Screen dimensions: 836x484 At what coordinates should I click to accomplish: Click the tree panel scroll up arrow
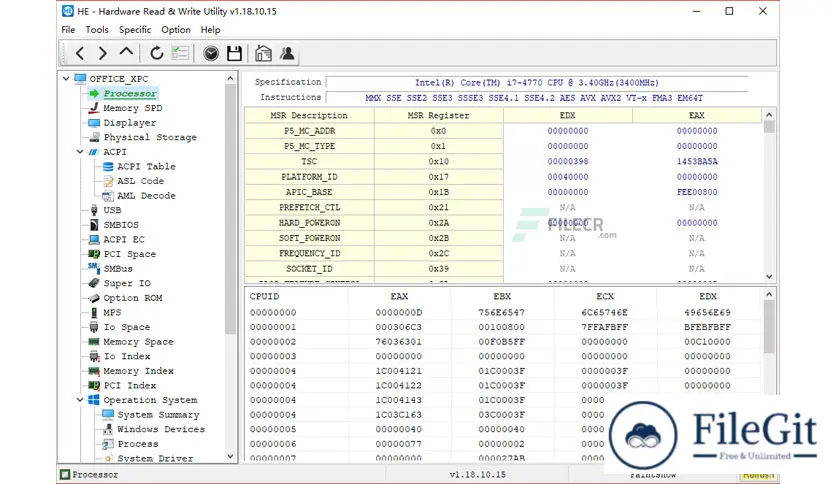coord(230,78)
